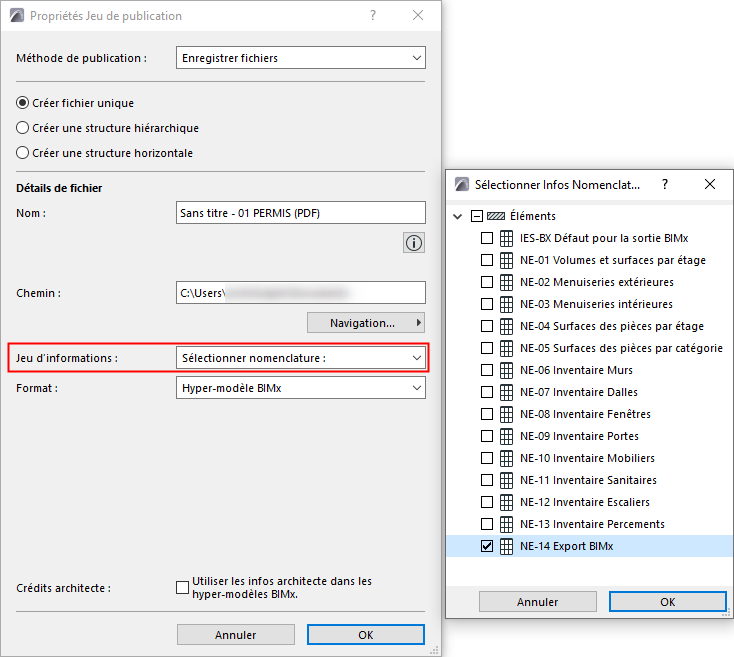Collapse the Éléments tree chevron
The height and width of the screenshot is (657, 734).
[458, 216]
